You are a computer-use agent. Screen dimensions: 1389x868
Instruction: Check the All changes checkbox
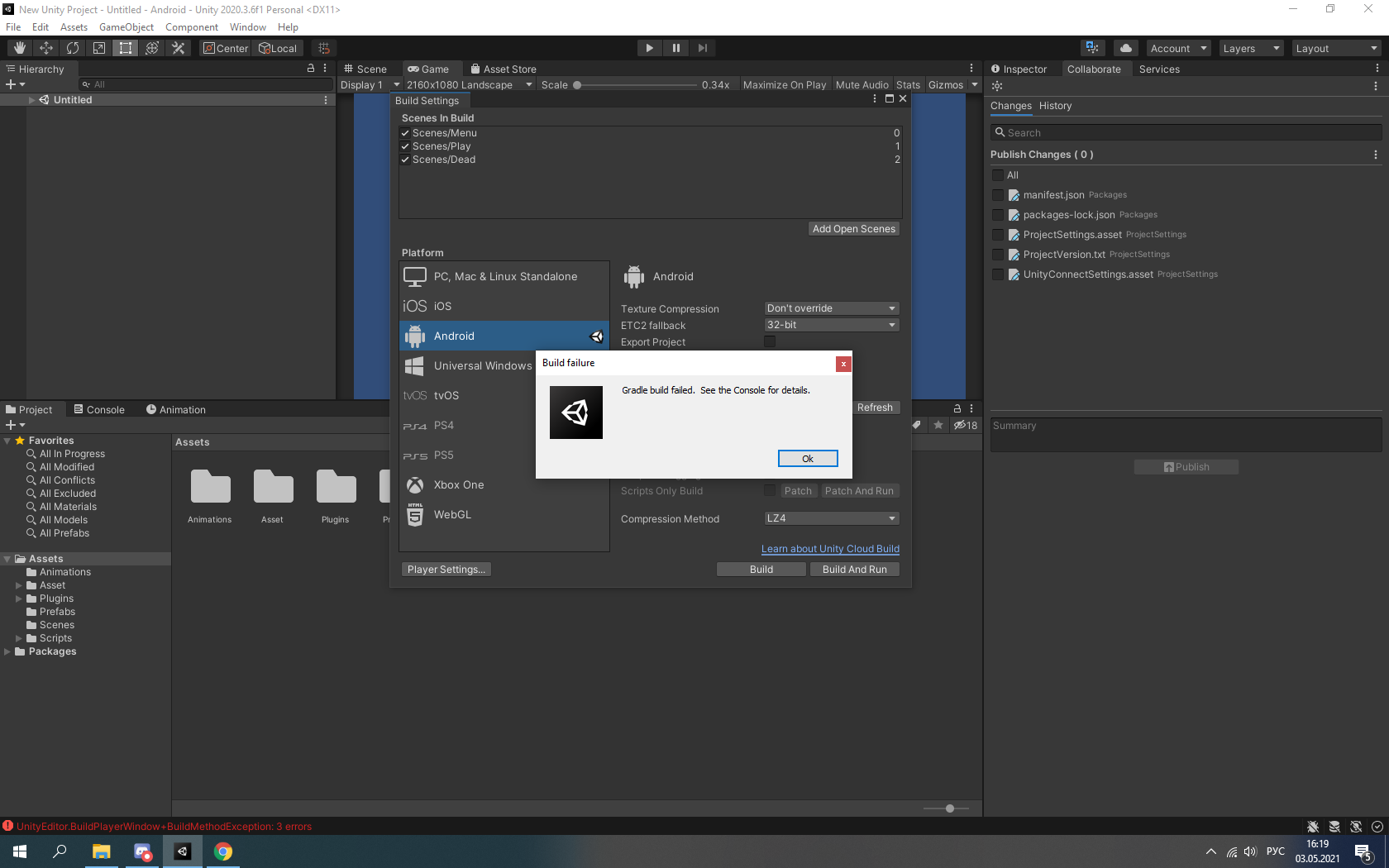998,175
